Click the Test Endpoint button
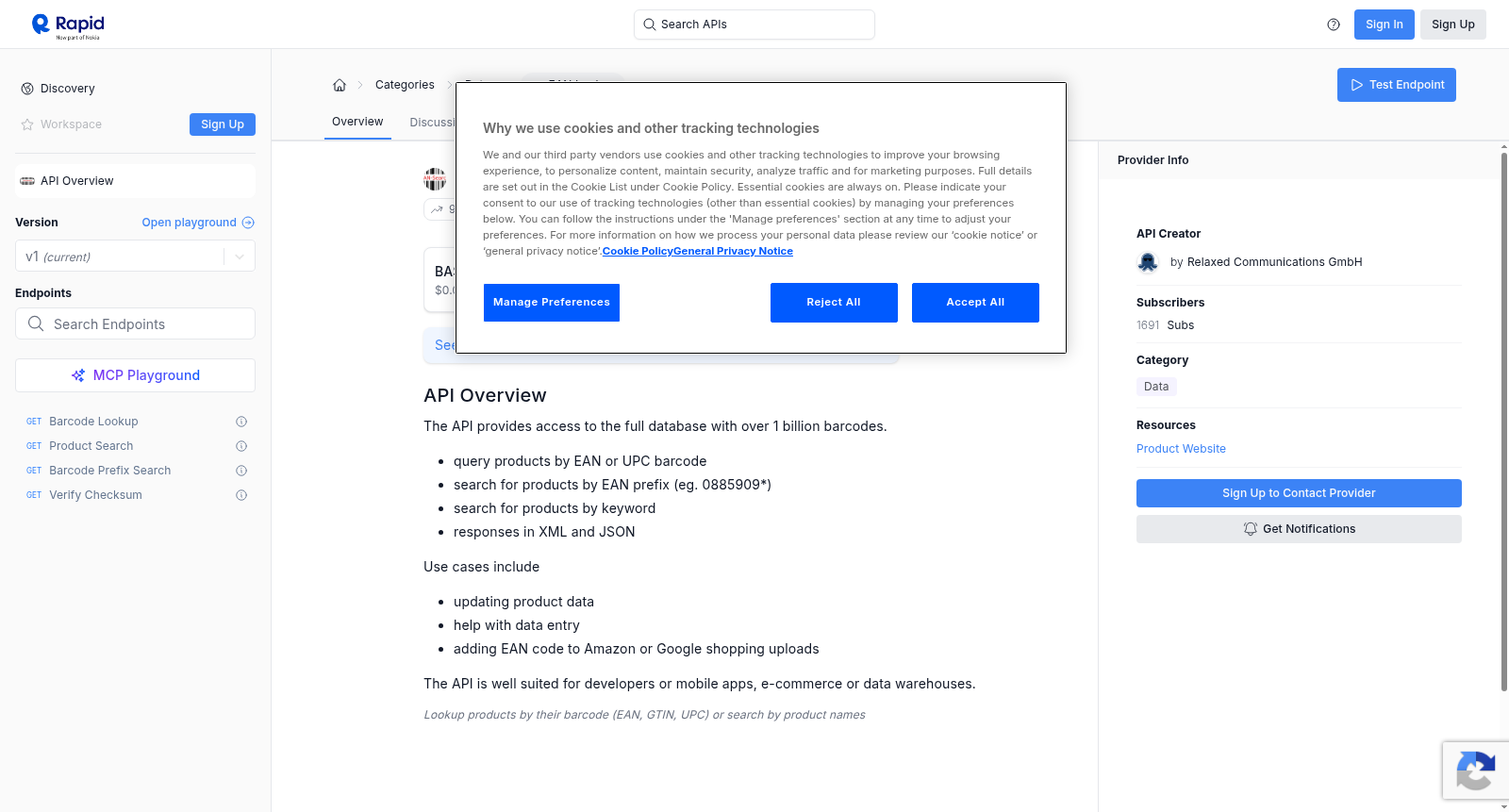The height and width of the screenshot is (812, 1509). [x=1397, y=85]
